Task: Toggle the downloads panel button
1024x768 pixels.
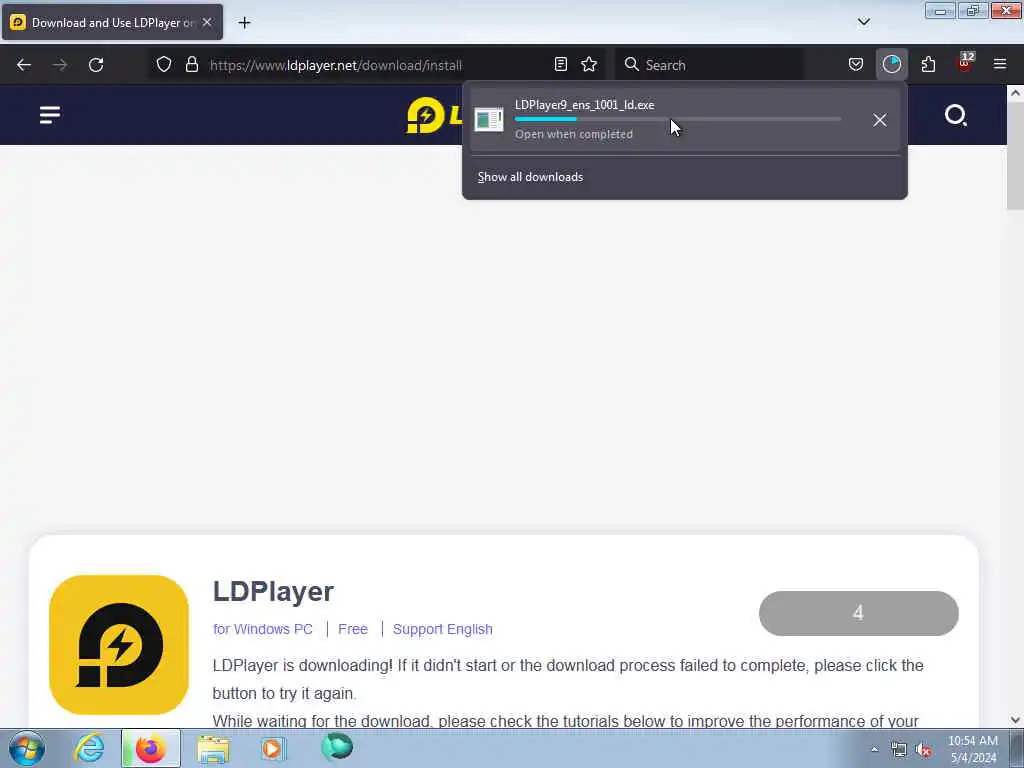Action: pyautogui.click(x=891, y=64)
